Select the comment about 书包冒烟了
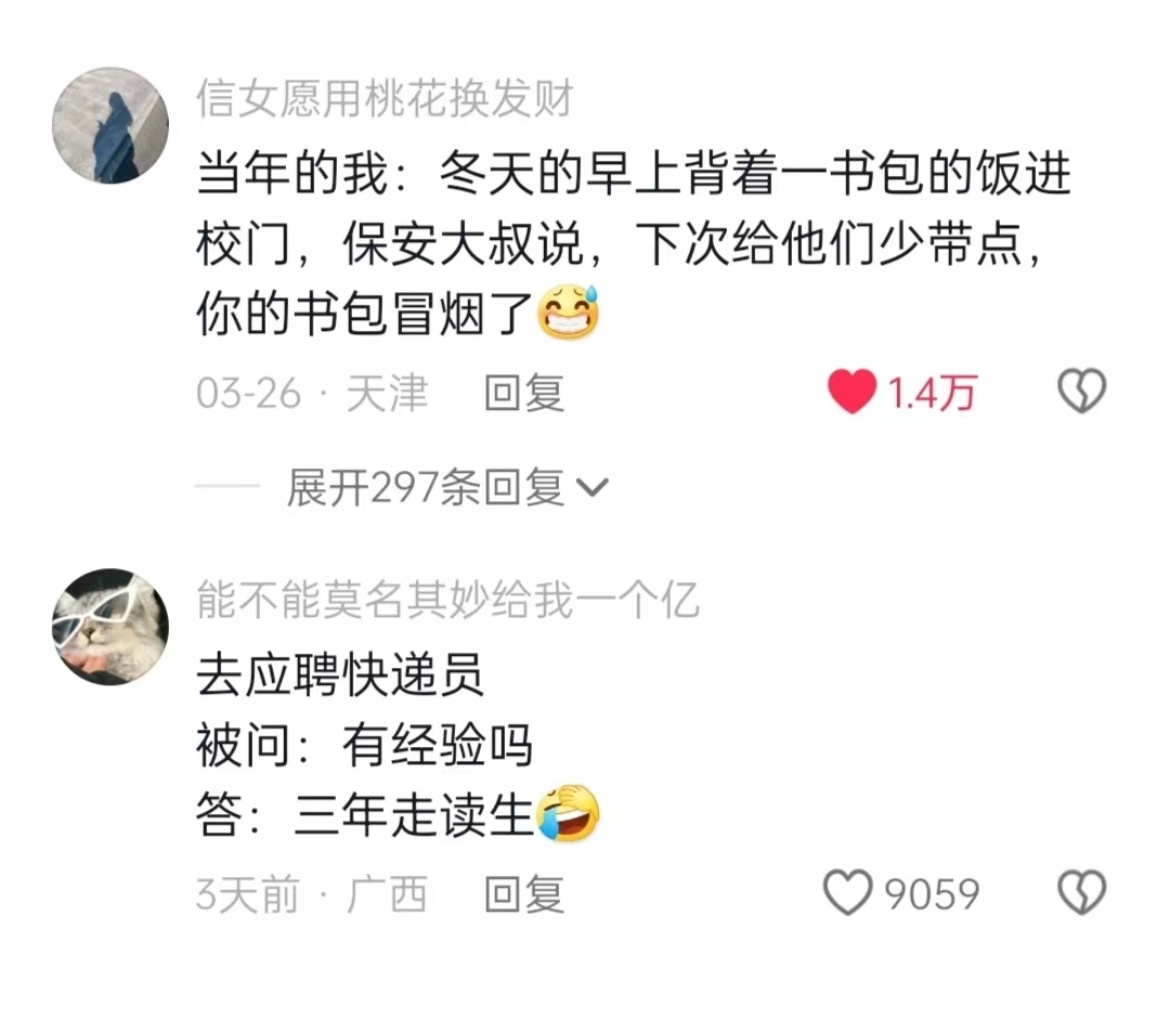The width and height of the screenshot is (1170, 1009). coord(634,243)
